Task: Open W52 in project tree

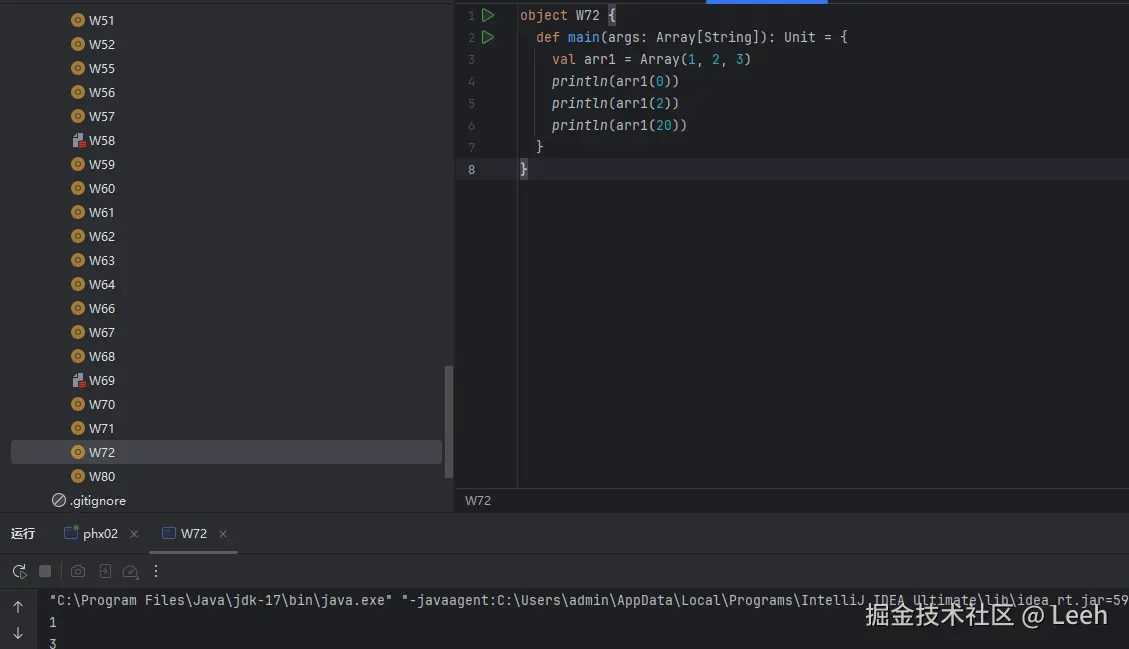Action: (102, 45)
